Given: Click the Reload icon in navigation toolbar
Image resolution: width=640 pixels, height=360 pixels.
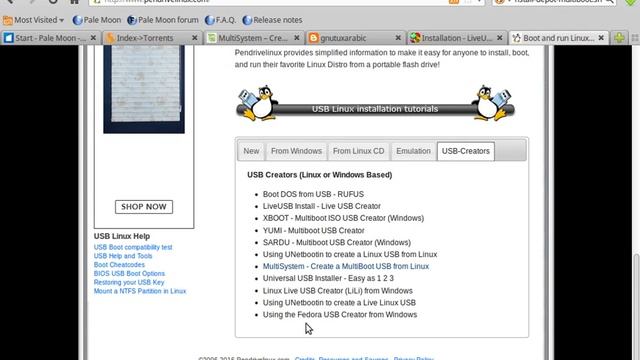Looking at the screenshot, I should pos(53,2).
